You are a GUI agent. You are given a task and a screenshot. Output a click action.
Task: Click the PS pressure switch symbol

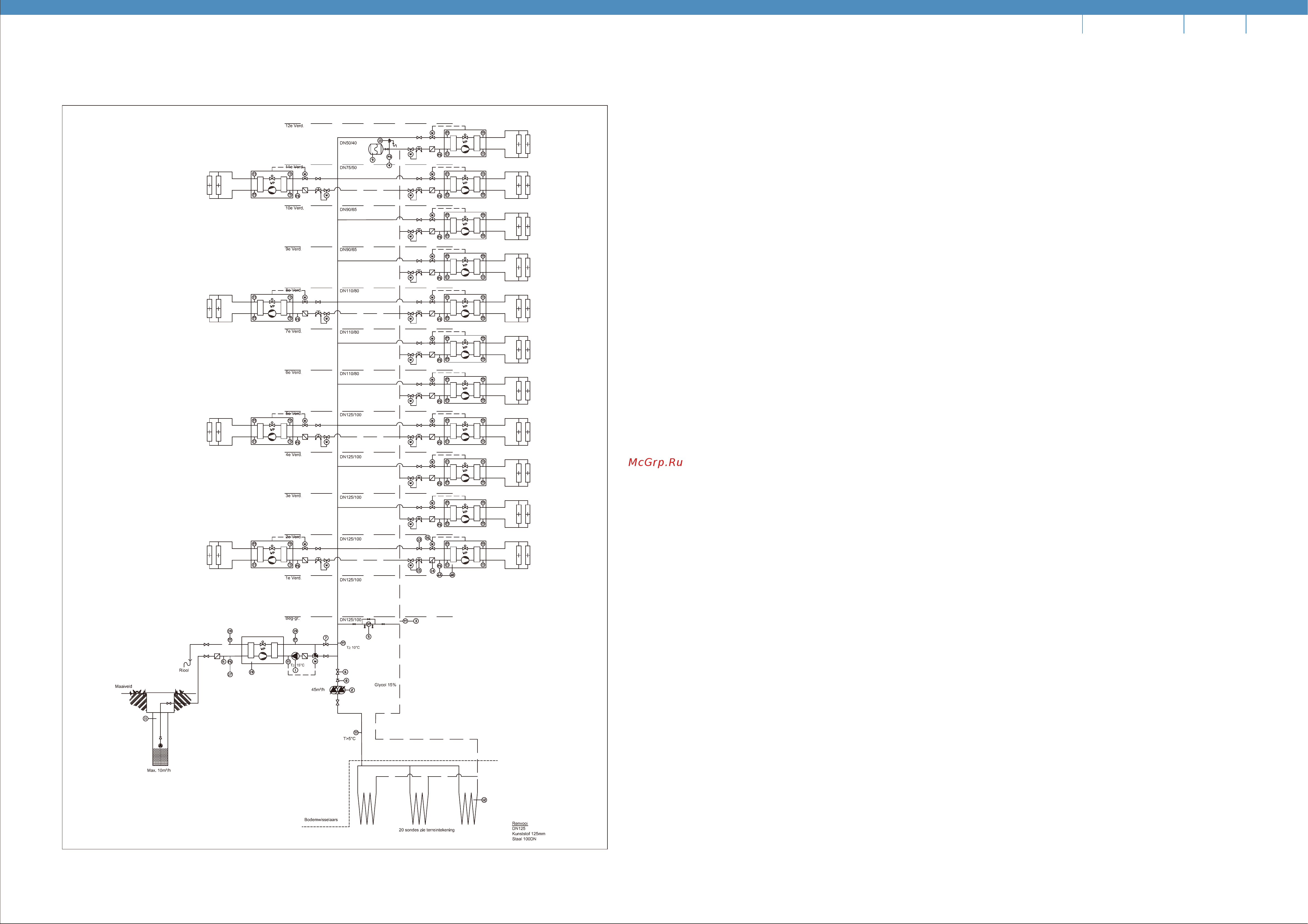389,157
